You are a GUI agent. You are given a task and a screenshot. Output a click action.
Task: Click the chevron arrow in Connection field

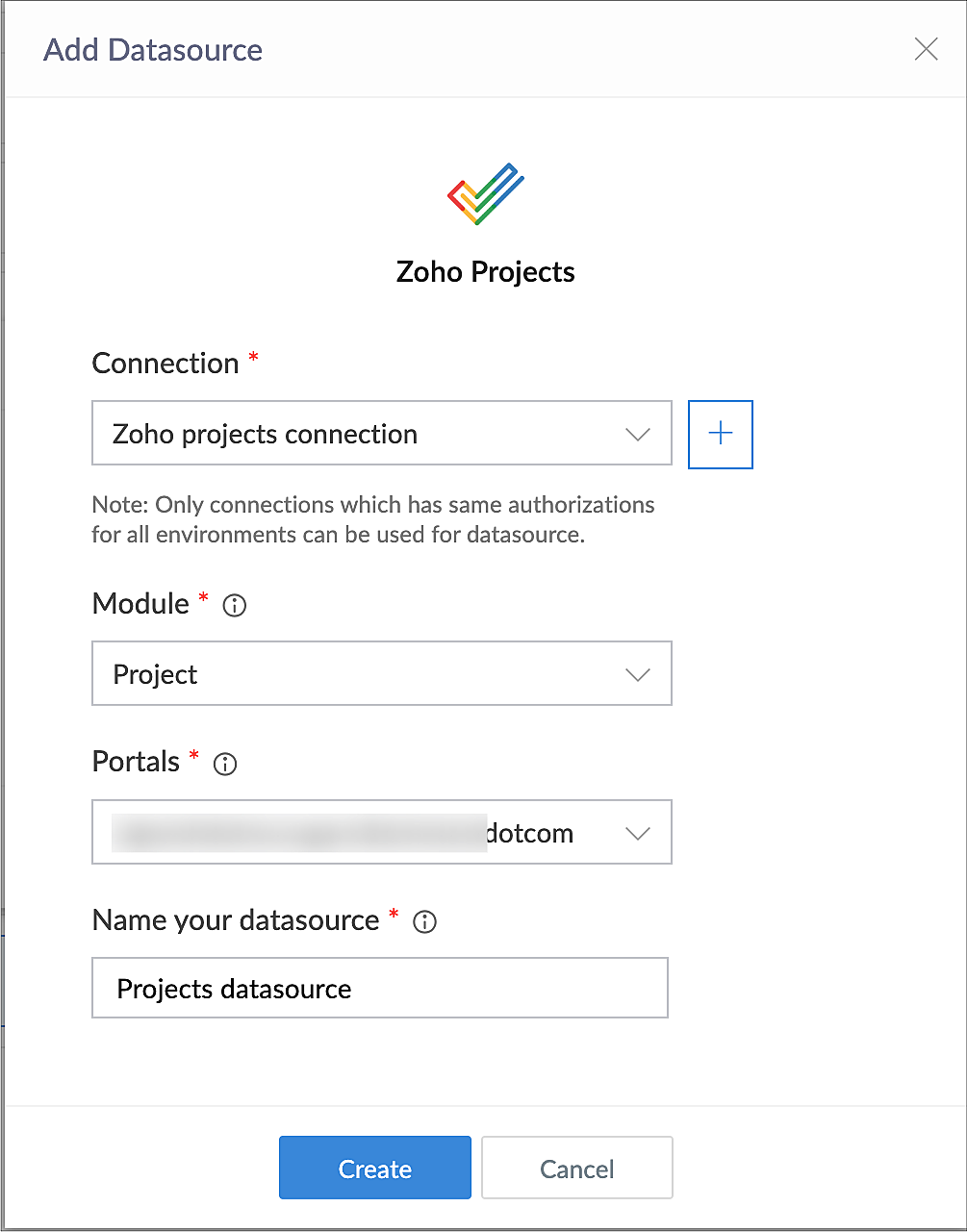coord(638,435)
